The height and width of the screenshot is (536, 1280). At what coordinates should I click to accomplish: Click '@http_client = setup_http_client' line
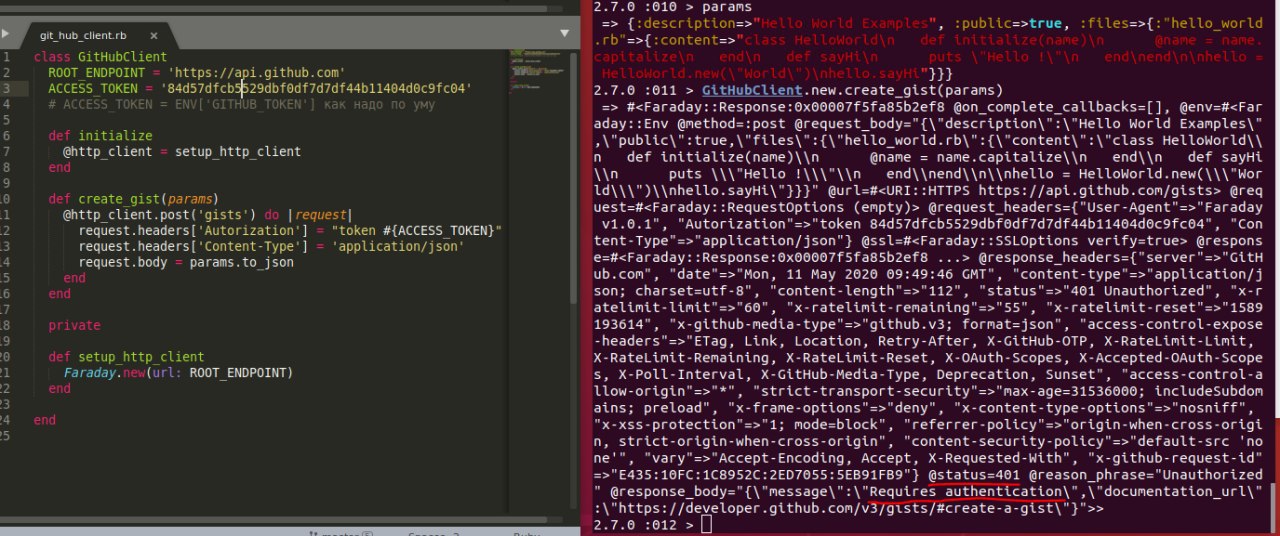tap(182, 152)
